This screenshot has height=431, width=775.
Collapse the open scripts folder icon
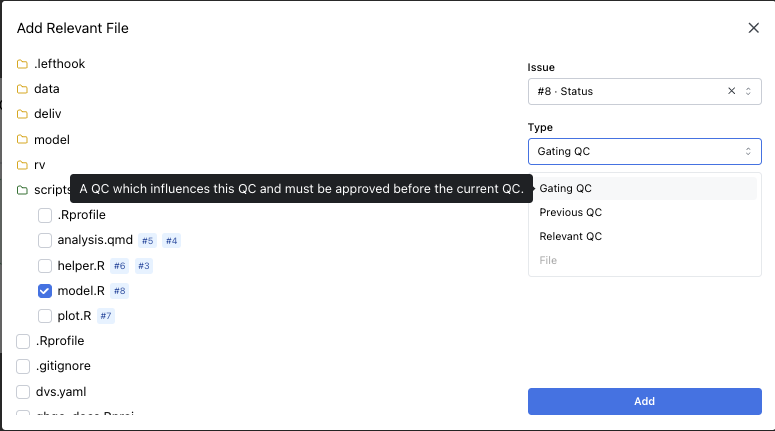pyautogui.click(x=22, y=190)
